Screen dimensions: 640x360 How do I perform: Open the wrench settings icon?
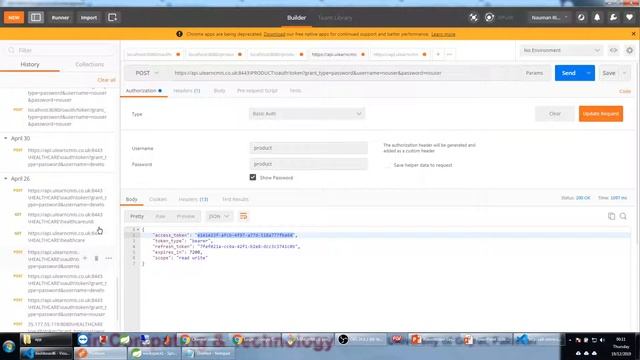[x=613, y=18]
